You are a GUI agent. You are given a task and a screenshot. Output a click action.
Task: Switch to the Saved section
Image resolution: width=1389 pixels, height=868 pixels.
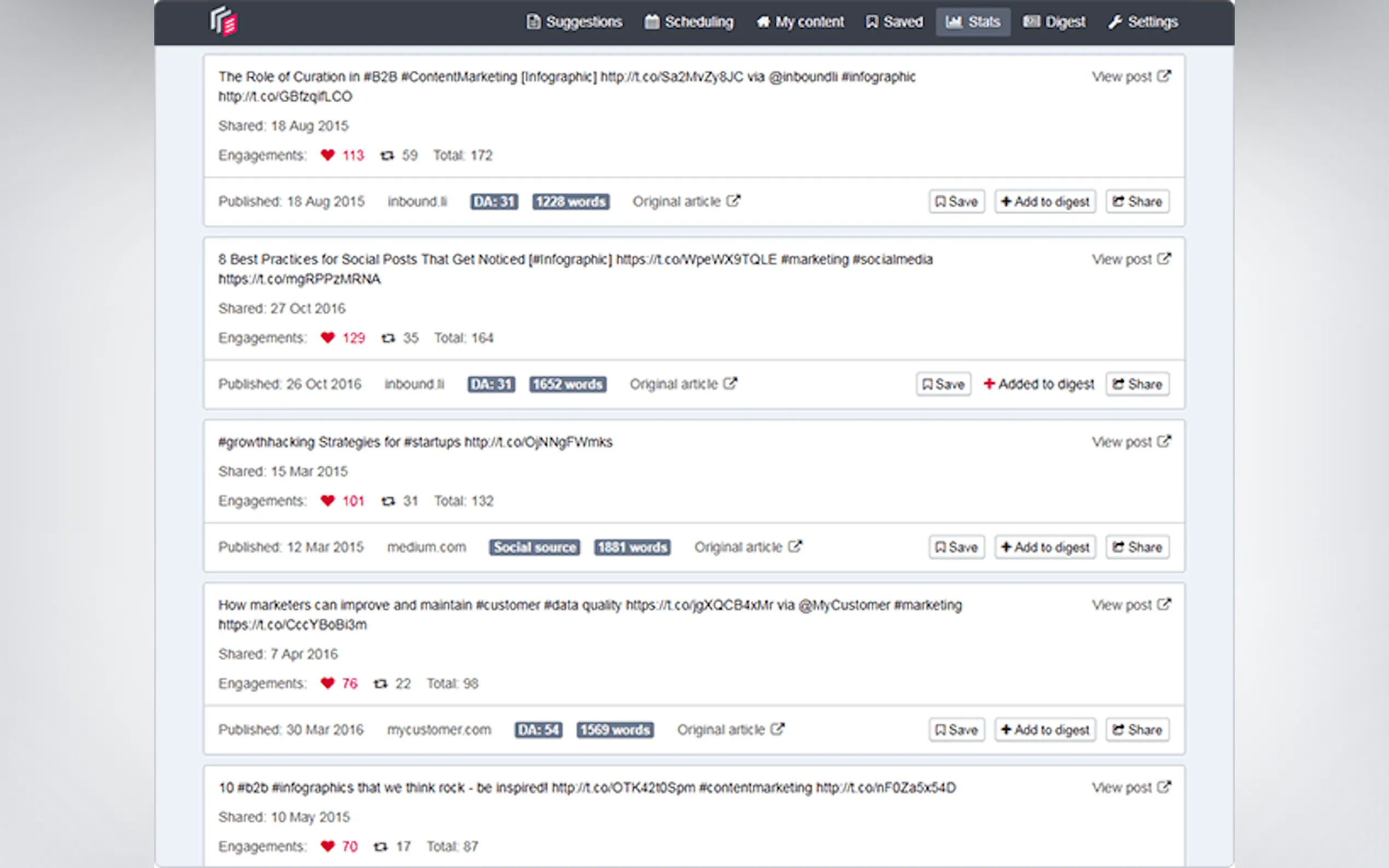click(894, 22)
